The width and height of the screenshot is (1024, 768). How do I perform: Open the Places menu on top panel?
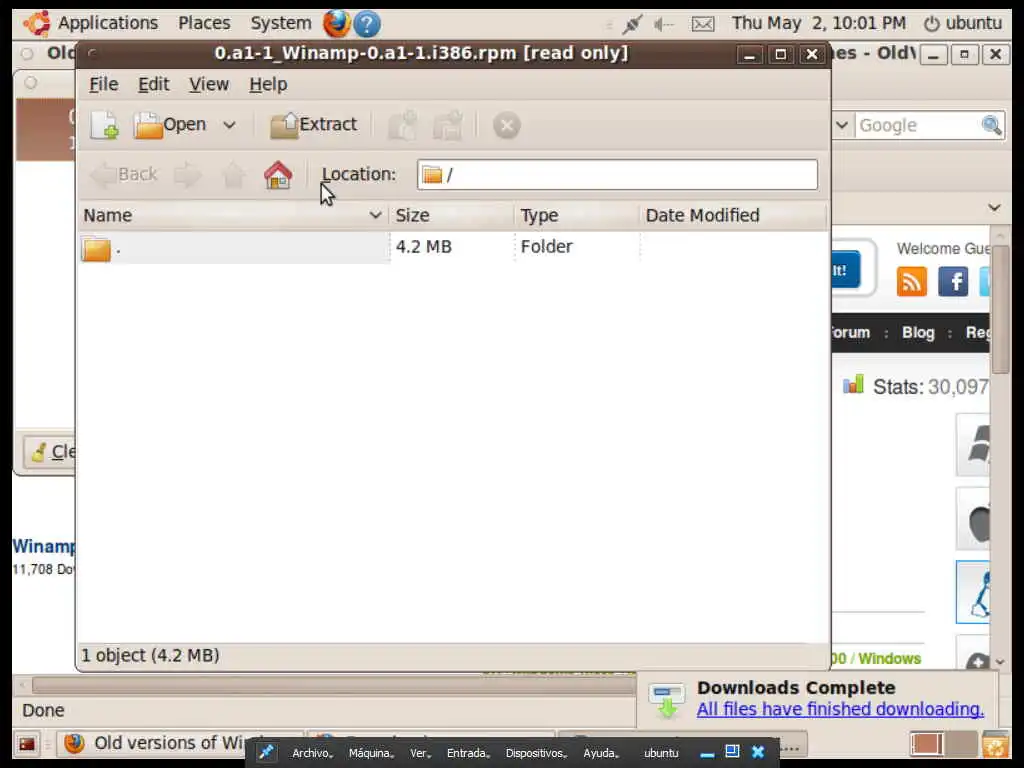[204, 23]
